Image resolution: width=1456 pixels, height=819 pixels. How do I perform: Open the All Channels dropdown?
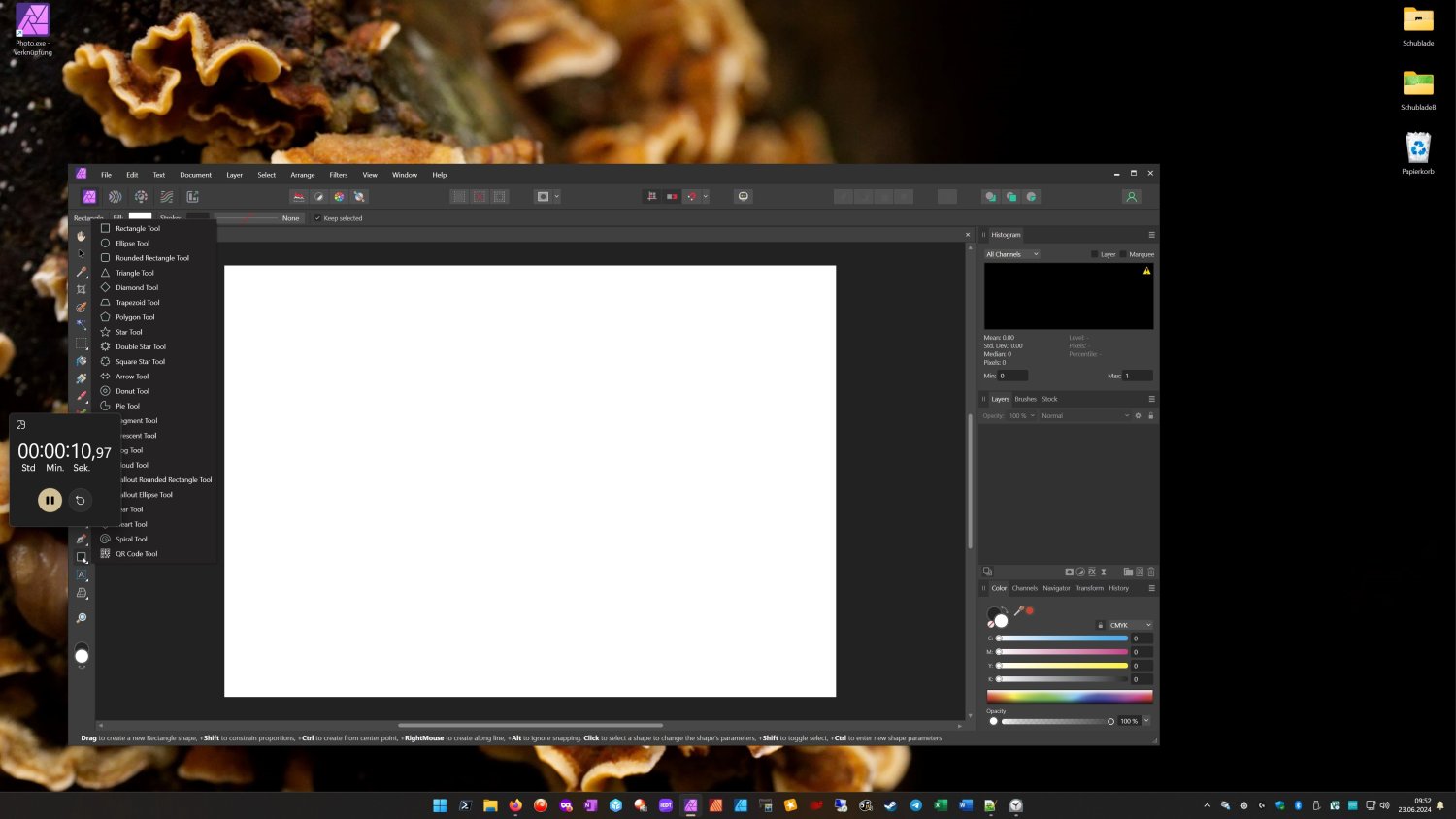[1011, 254]
